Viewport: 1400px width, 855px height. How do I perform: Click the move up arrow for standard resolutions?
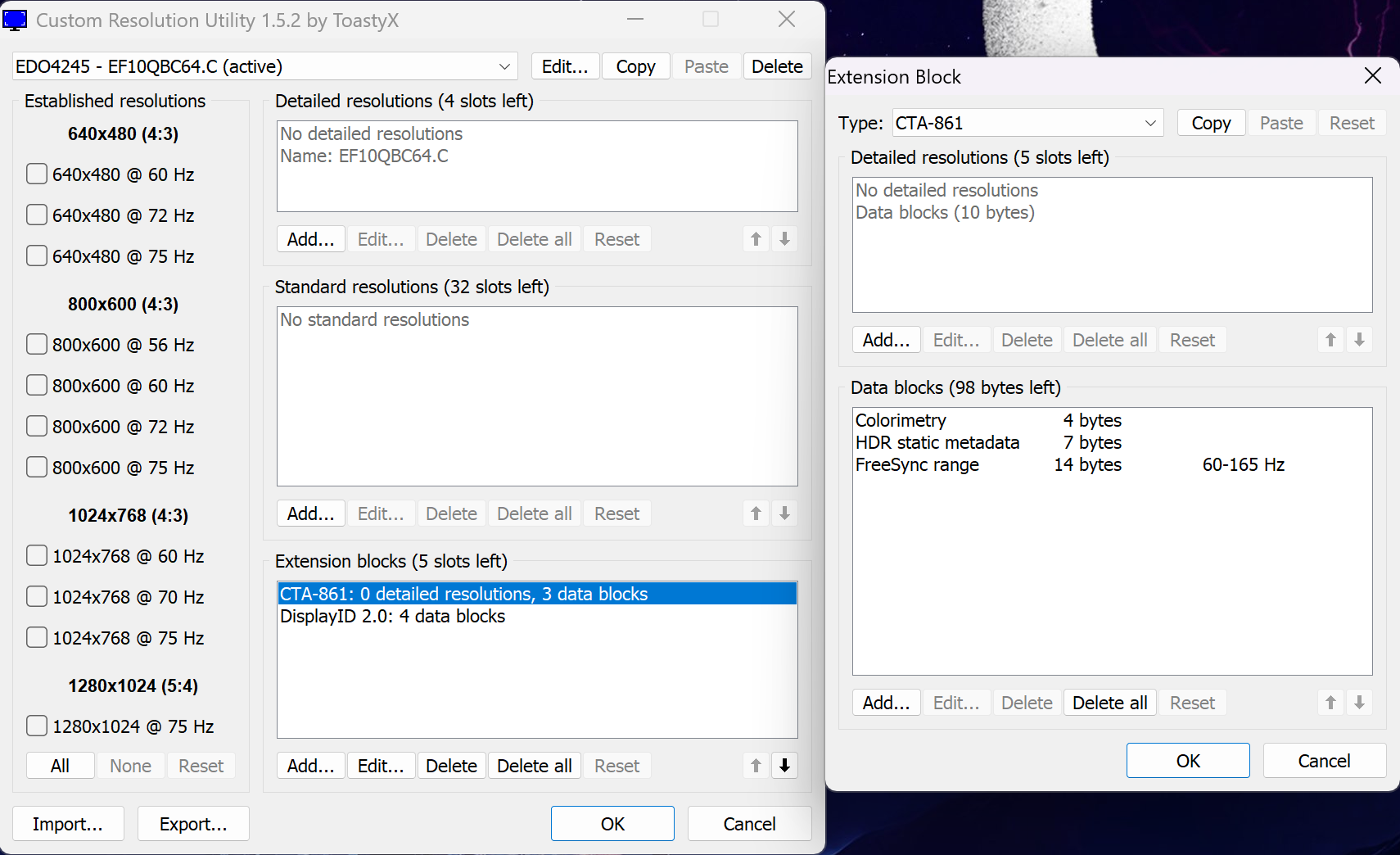(756, 513)
